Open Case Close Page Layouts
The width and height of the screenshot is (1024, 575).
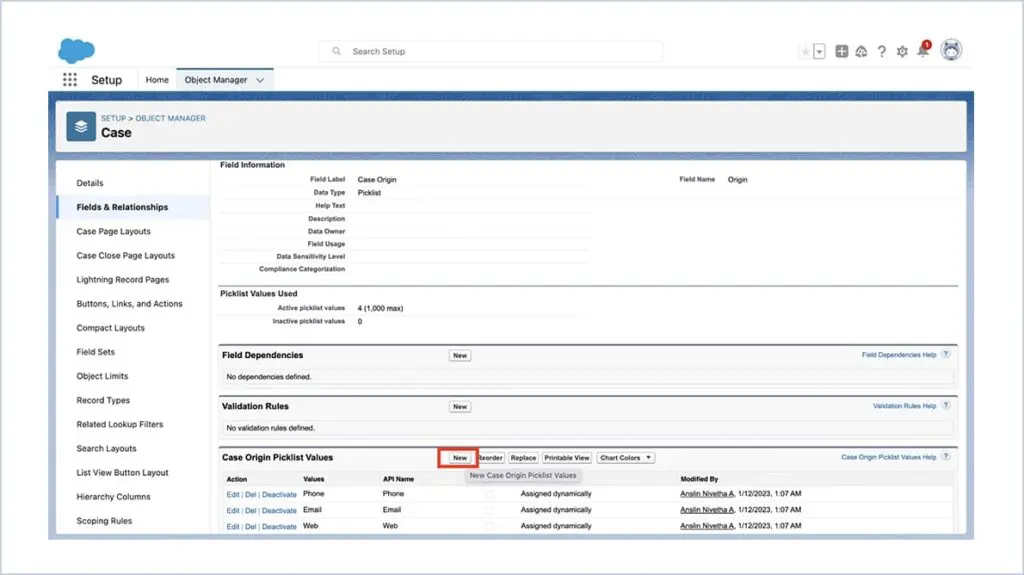click(125, 255)
